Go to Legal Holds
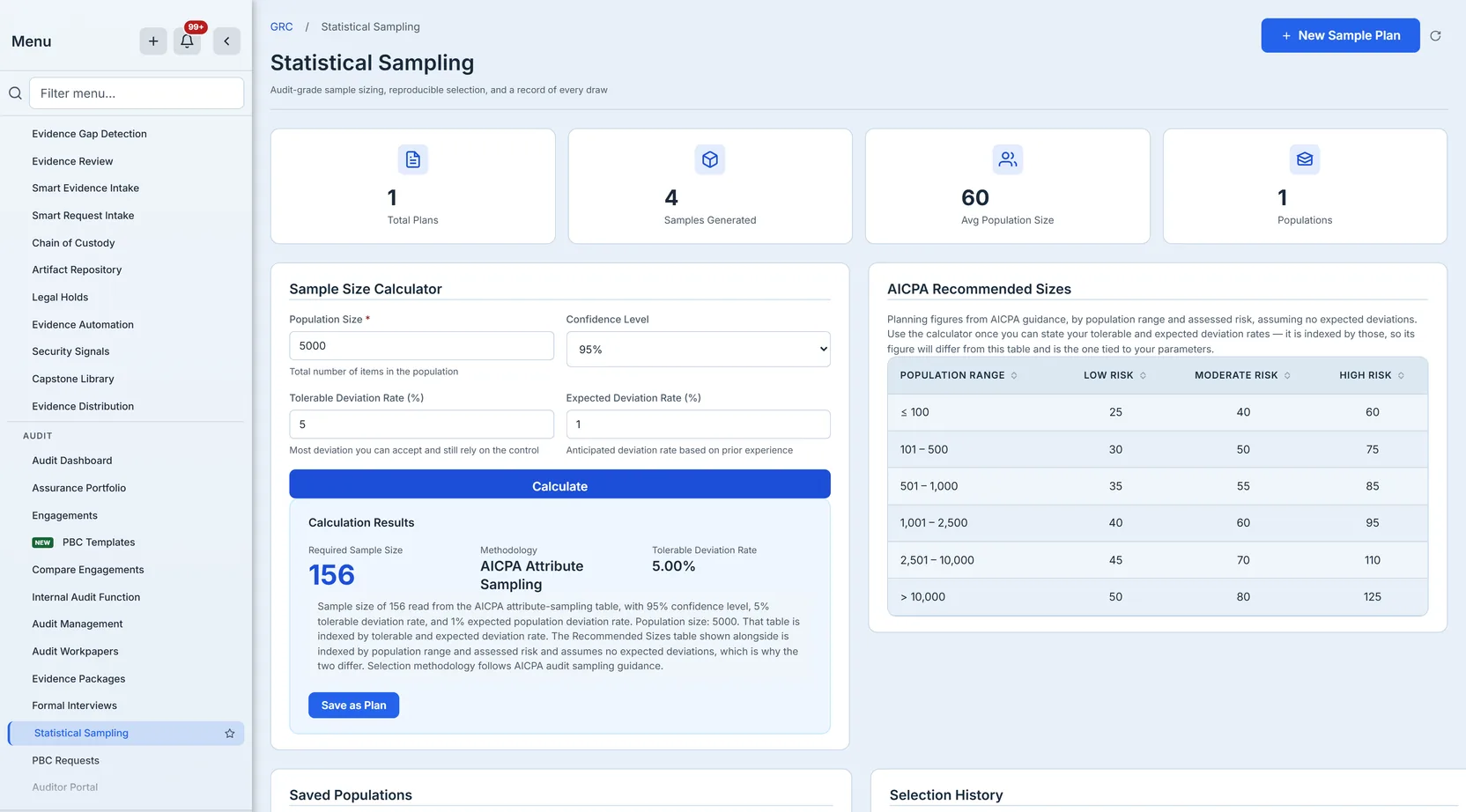This screenshot has width=1466, height=812. pyautogui.click(x=60, y=298)
